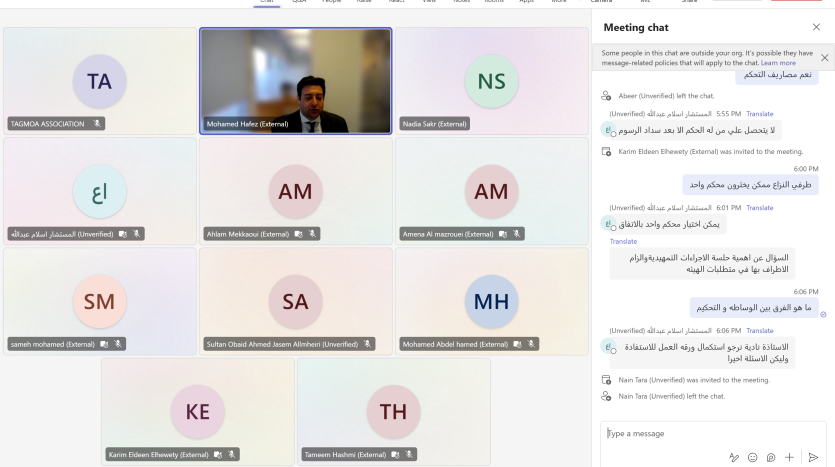
Task: Click the Learn more link in notice
Action: click(x=778, y=63)
